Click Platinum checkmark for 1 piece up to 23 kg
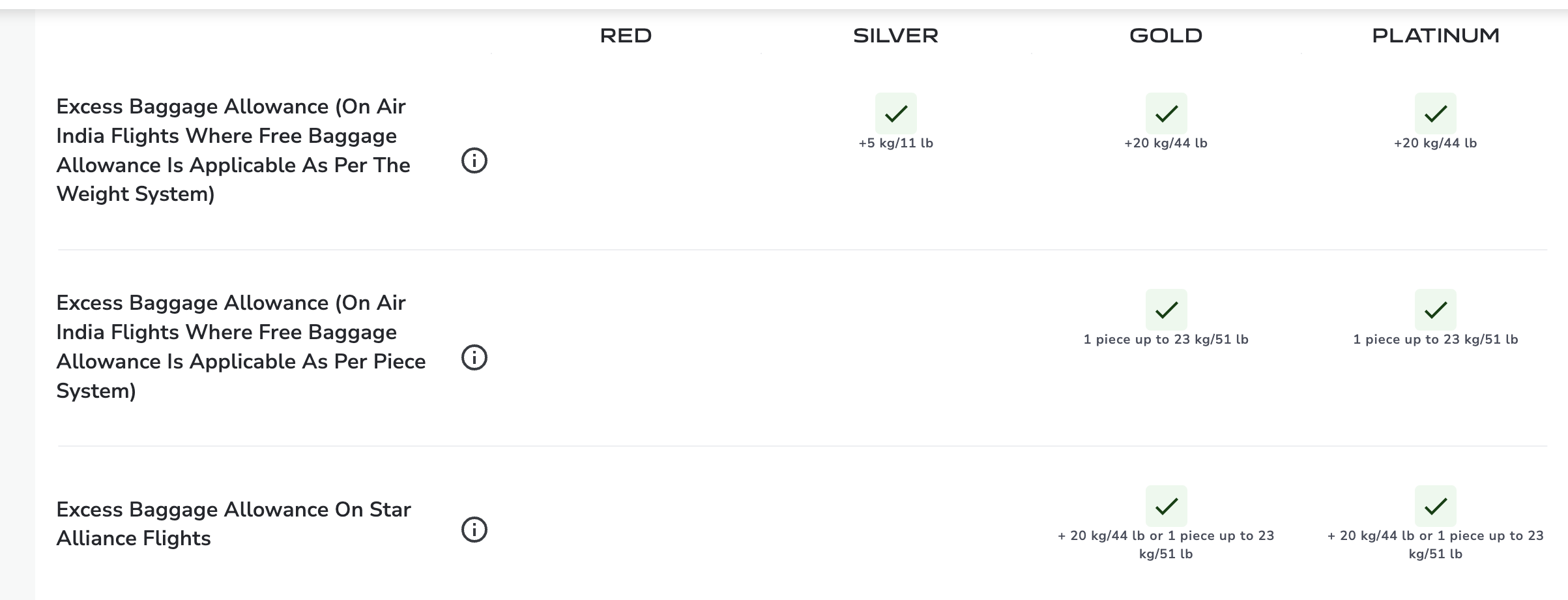This screenshot has height=600, width=1568. [1436, 310]
